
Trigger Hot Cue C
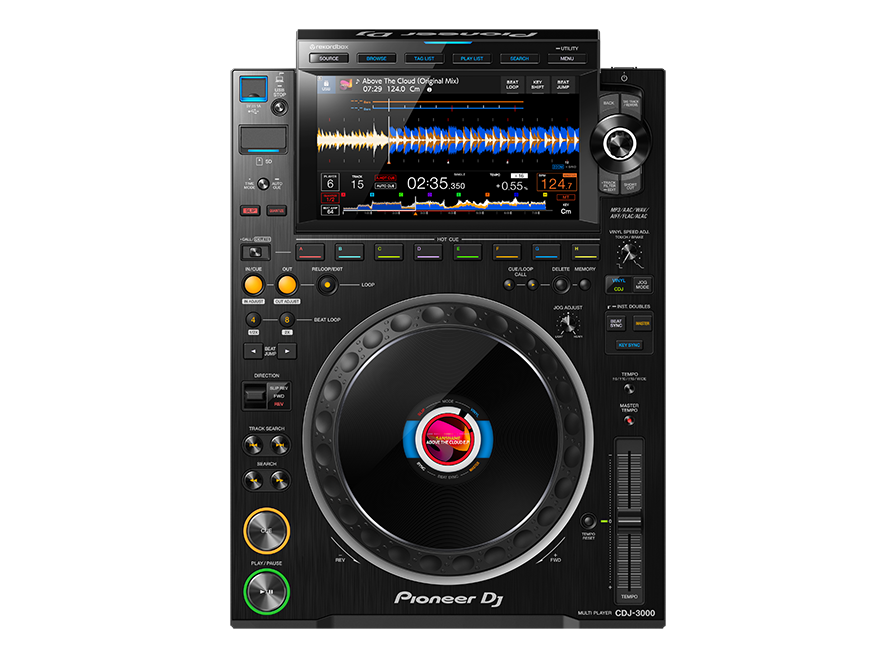[389, 251]
